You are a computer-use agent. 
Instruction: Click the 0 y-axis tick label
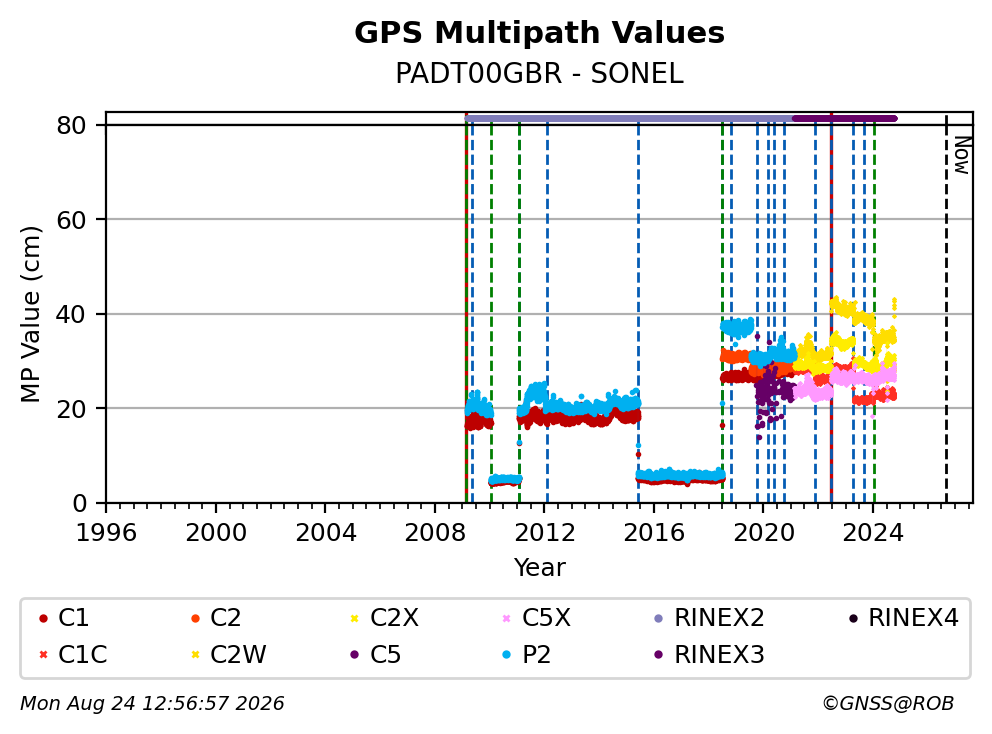coord(80,504)
